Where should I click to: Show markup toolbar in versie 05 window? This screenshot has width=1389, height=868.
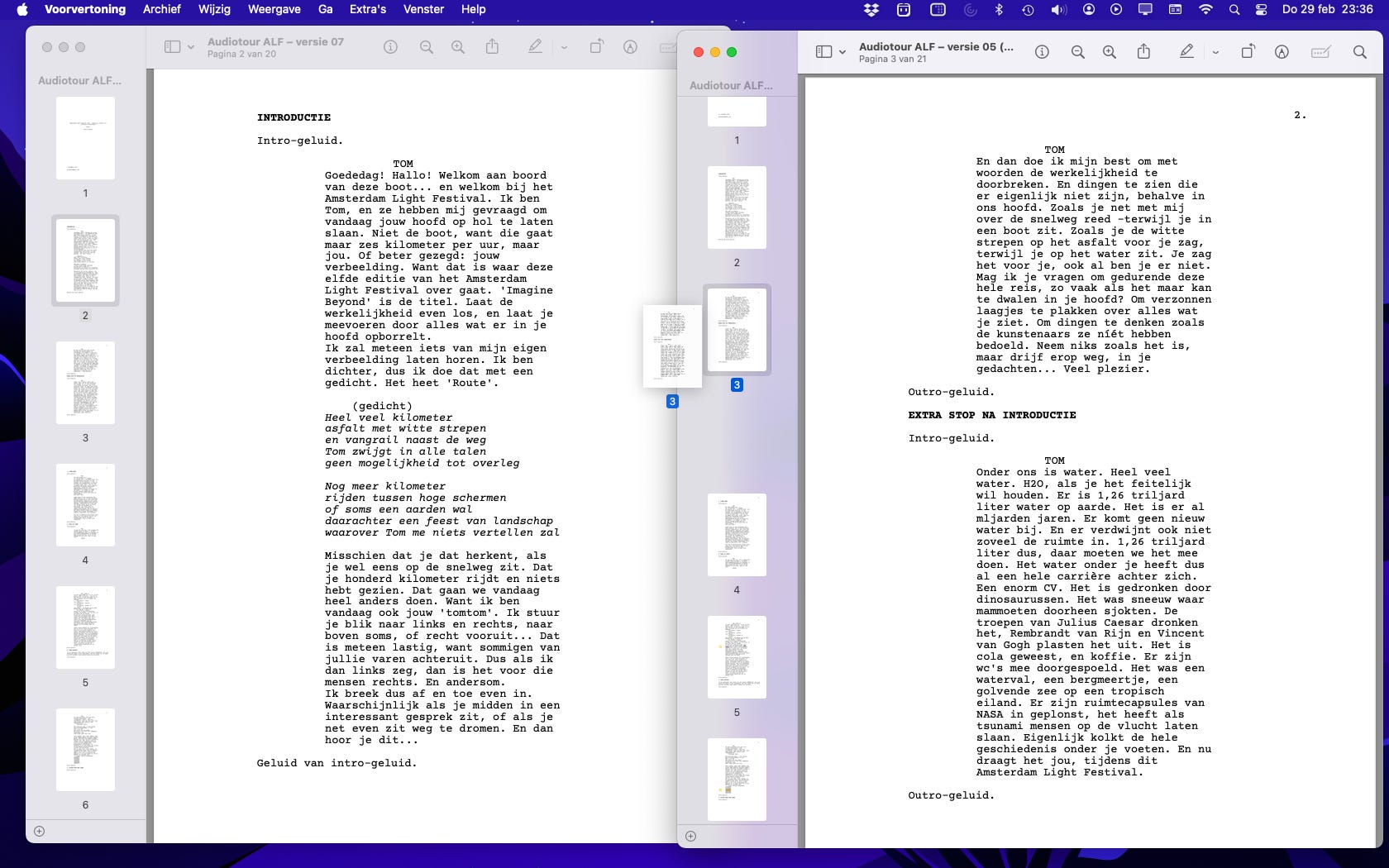pyautogui.click(x=1282, y=52)
